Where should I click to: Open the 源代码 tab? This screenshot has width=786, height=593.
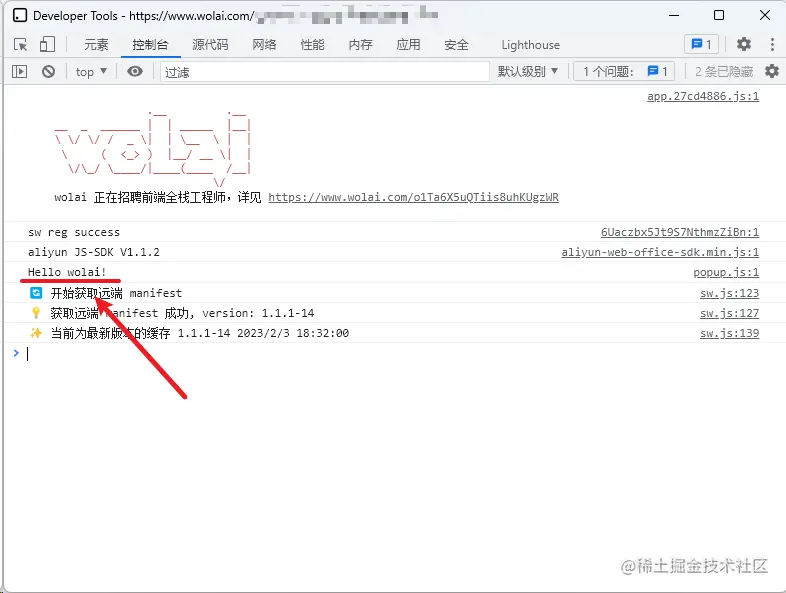coord(210,45)
